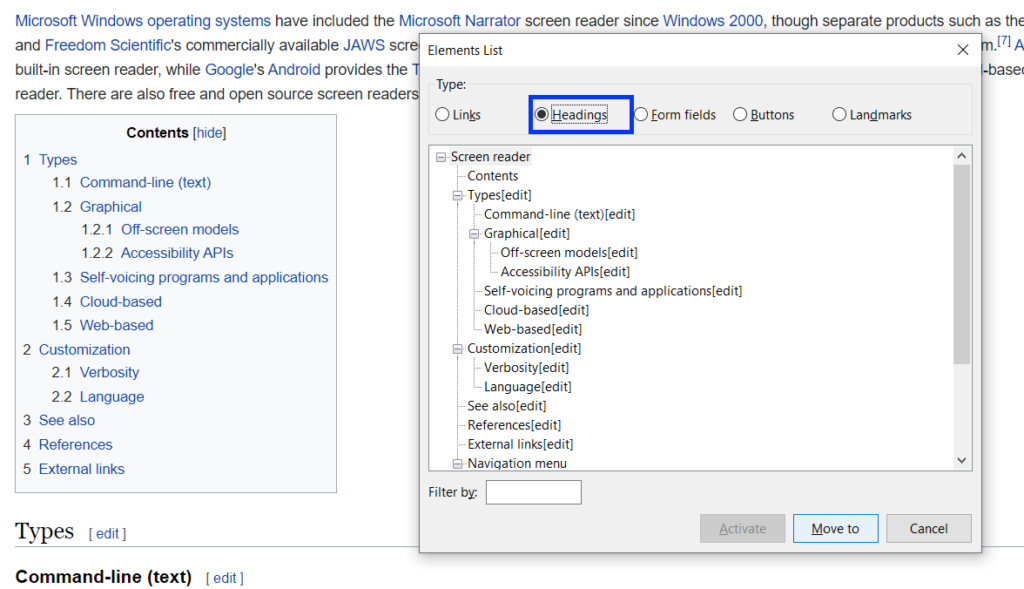Select Off-screen models[edit] in tree

point(569,253)
